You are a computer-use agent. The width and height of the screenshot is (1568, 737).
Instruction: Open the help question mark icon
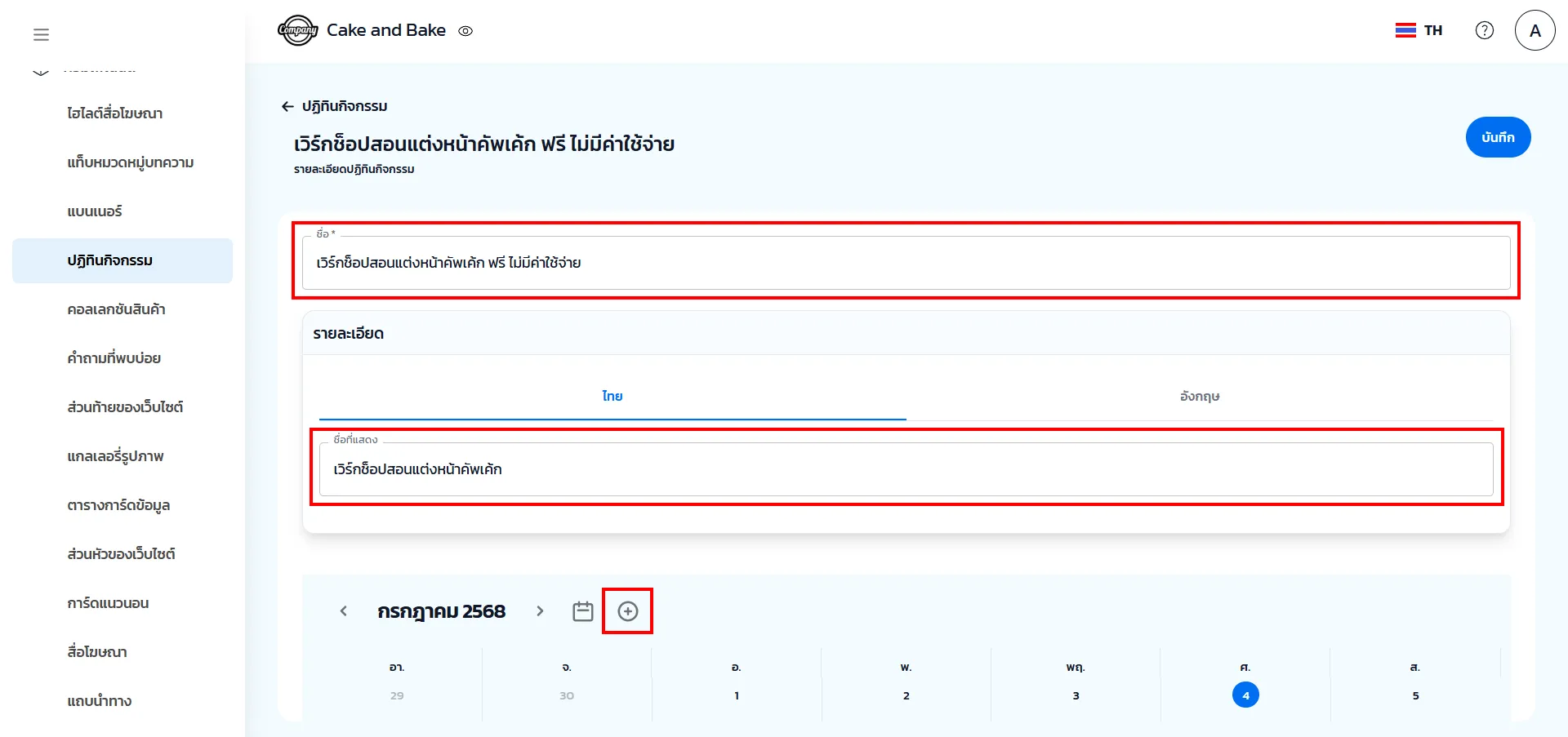pos(1484,30)
